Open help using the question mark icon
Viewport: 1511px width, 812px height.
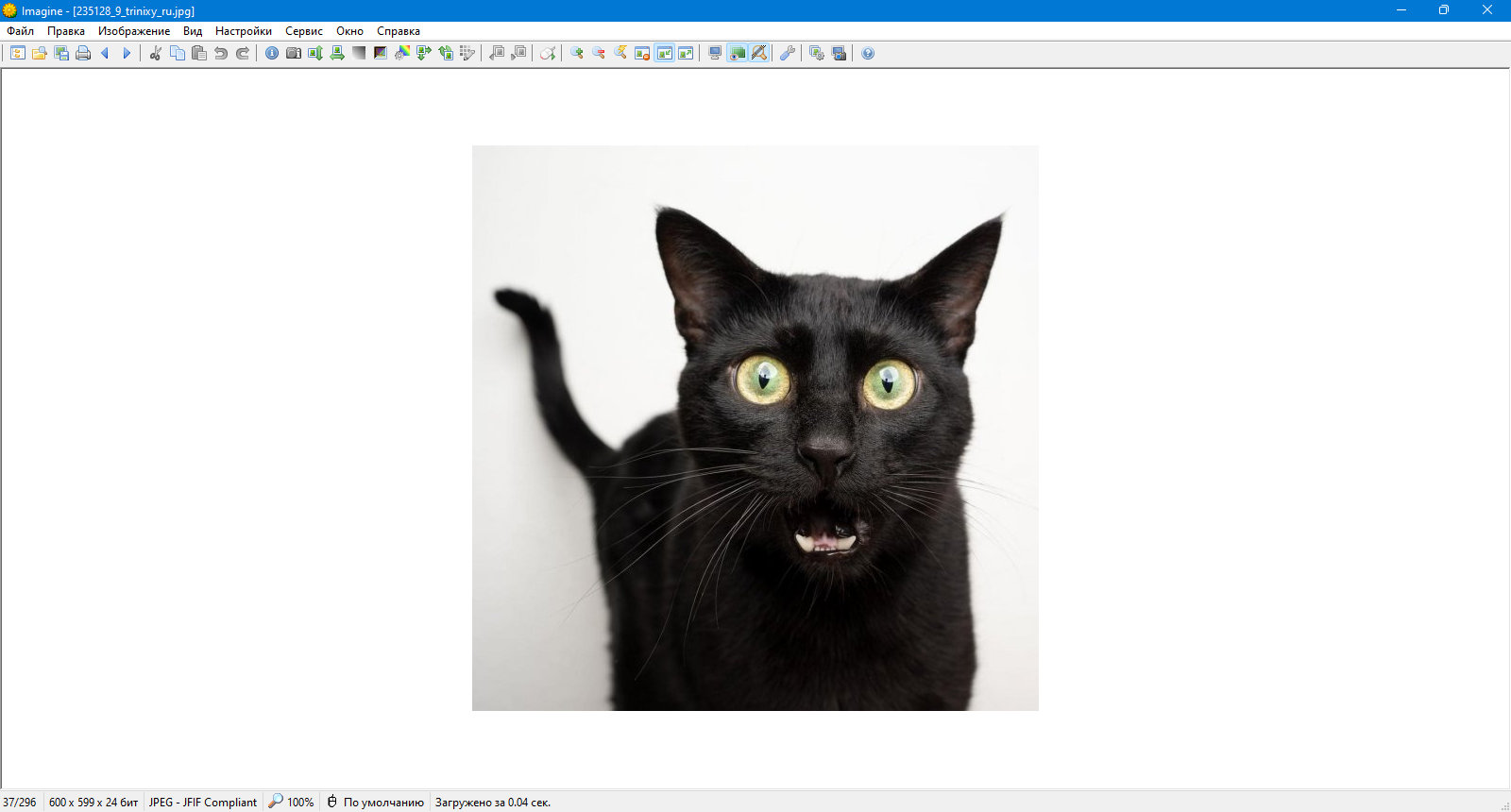[868, 53]
